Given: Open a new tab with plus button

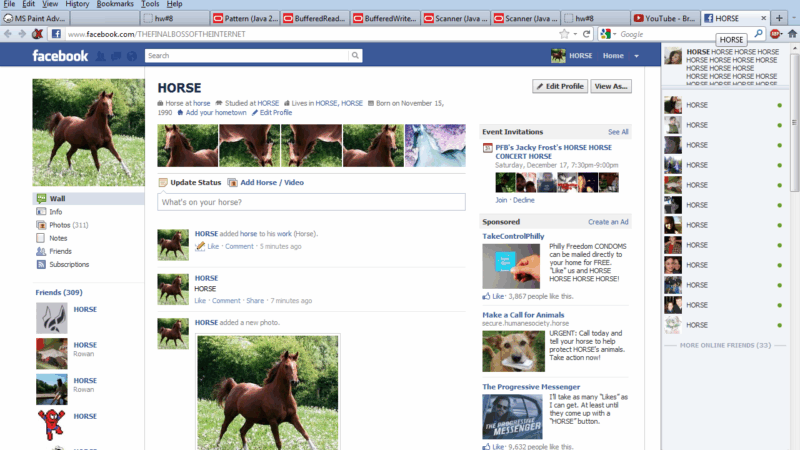Looking at the screenshot, I should 779,18.
